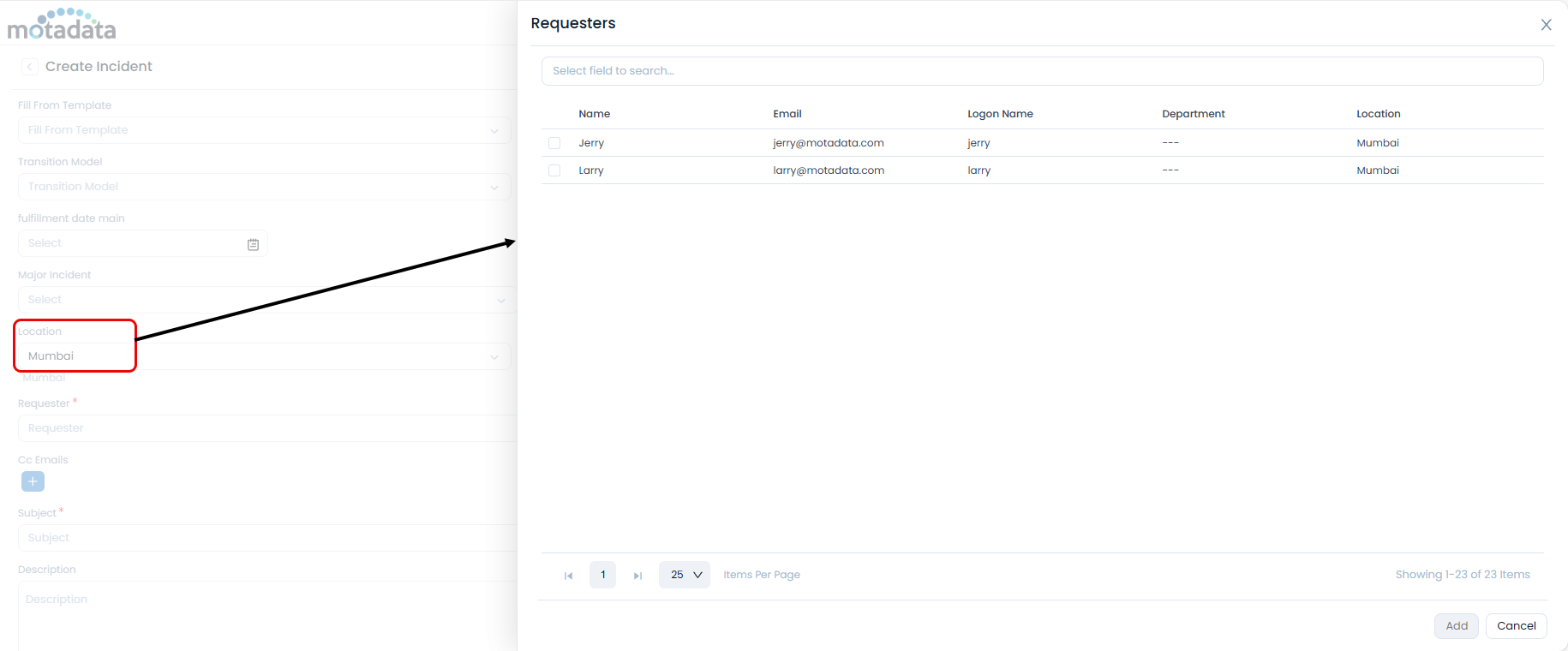Screen dimensions: 1568x651
Task: Close the Requesters panel with X icon
Action: [1546, 25]
